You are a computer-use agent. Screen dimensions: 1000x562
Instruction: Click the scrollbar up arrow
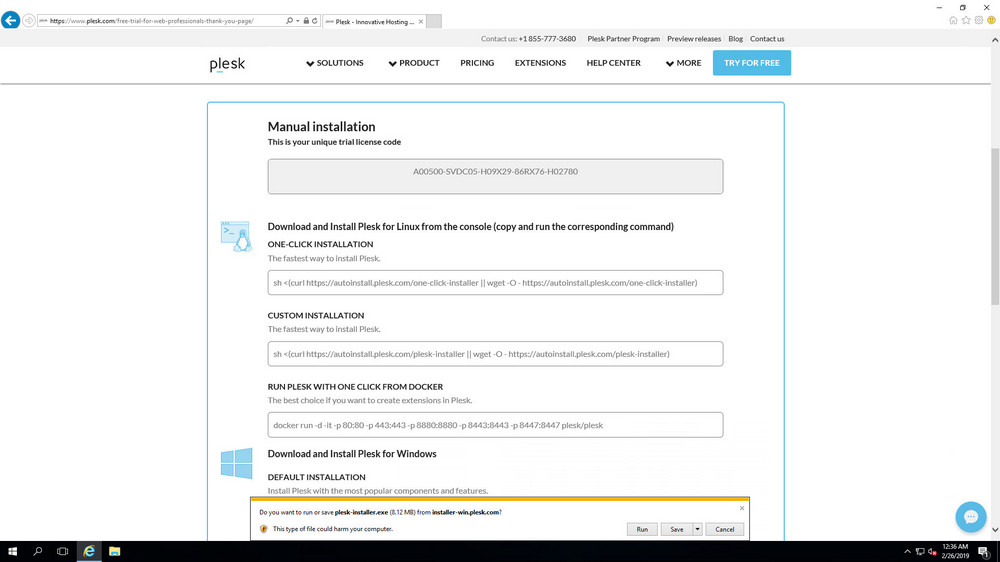point(994,40)
